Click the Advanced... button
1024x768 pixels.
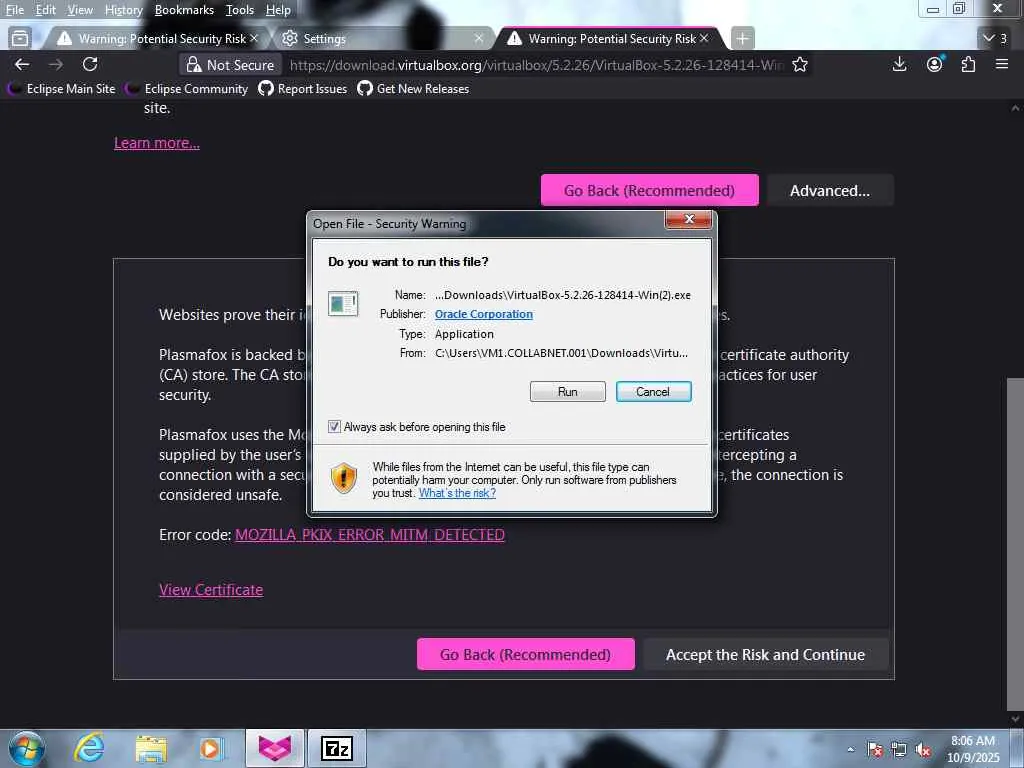pos(829,190)
